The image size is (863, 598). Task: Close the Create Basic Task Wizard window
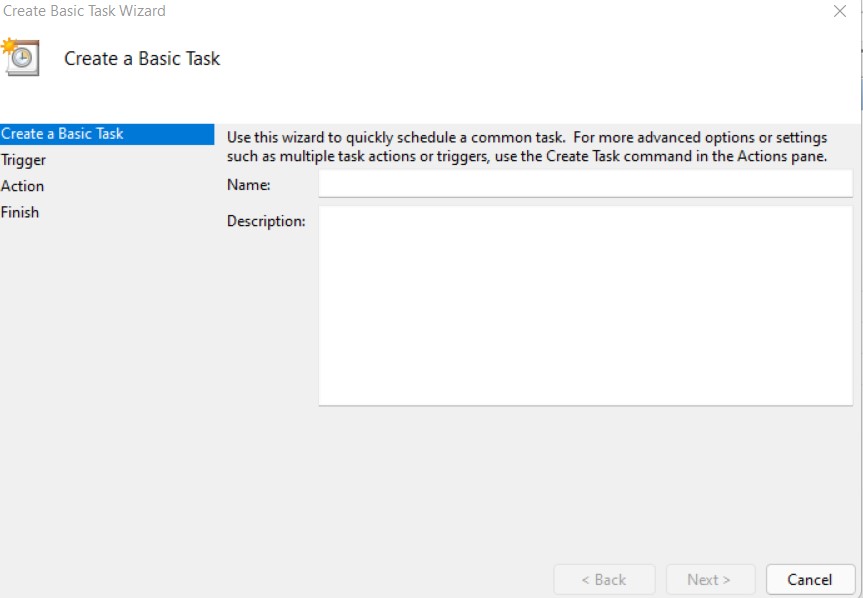pos(839,12)
